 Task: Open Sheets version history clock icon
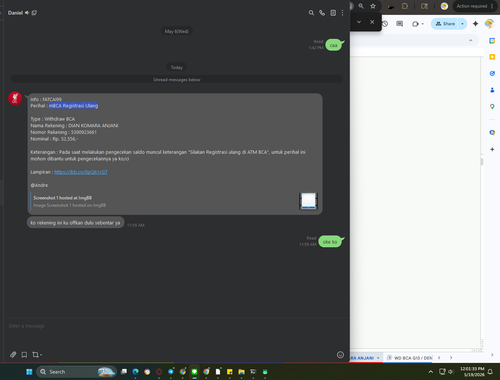click(x=385, y=24)
